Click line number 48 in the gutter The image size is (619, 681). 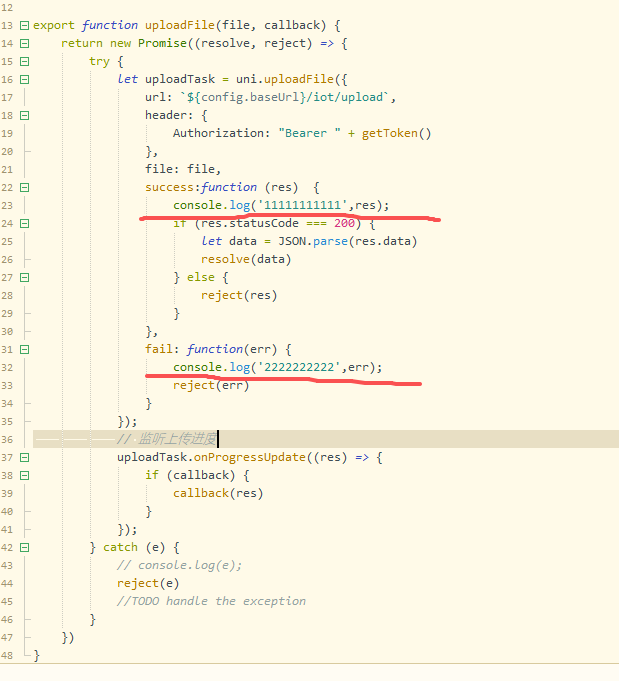pyautogui.click(x=8, y=655)
